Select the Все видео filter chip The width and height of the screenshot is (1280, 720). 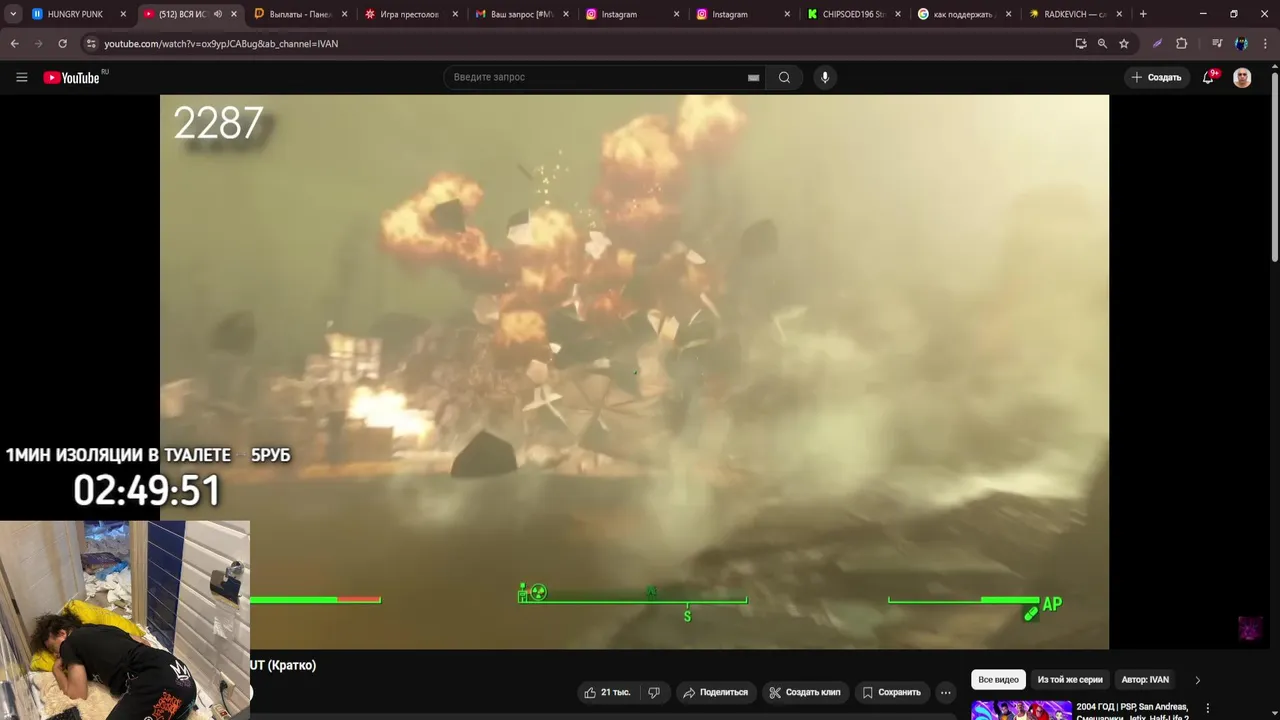[998, 680]
